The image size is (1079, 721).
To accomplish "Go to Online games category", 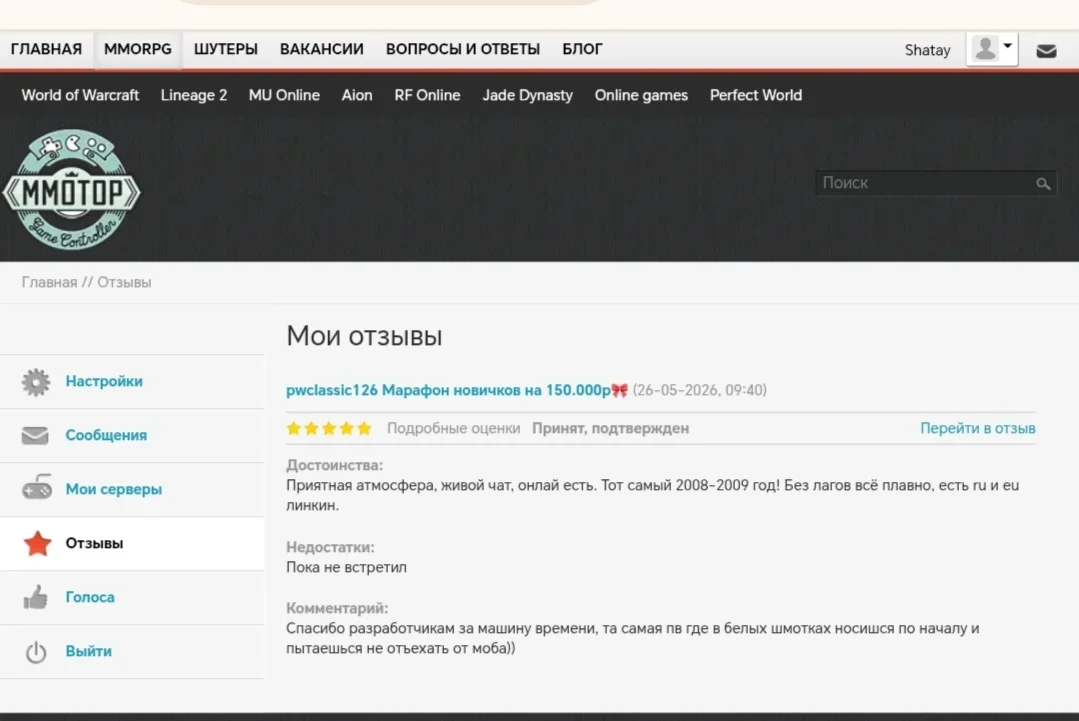I will tap(641, 96).
